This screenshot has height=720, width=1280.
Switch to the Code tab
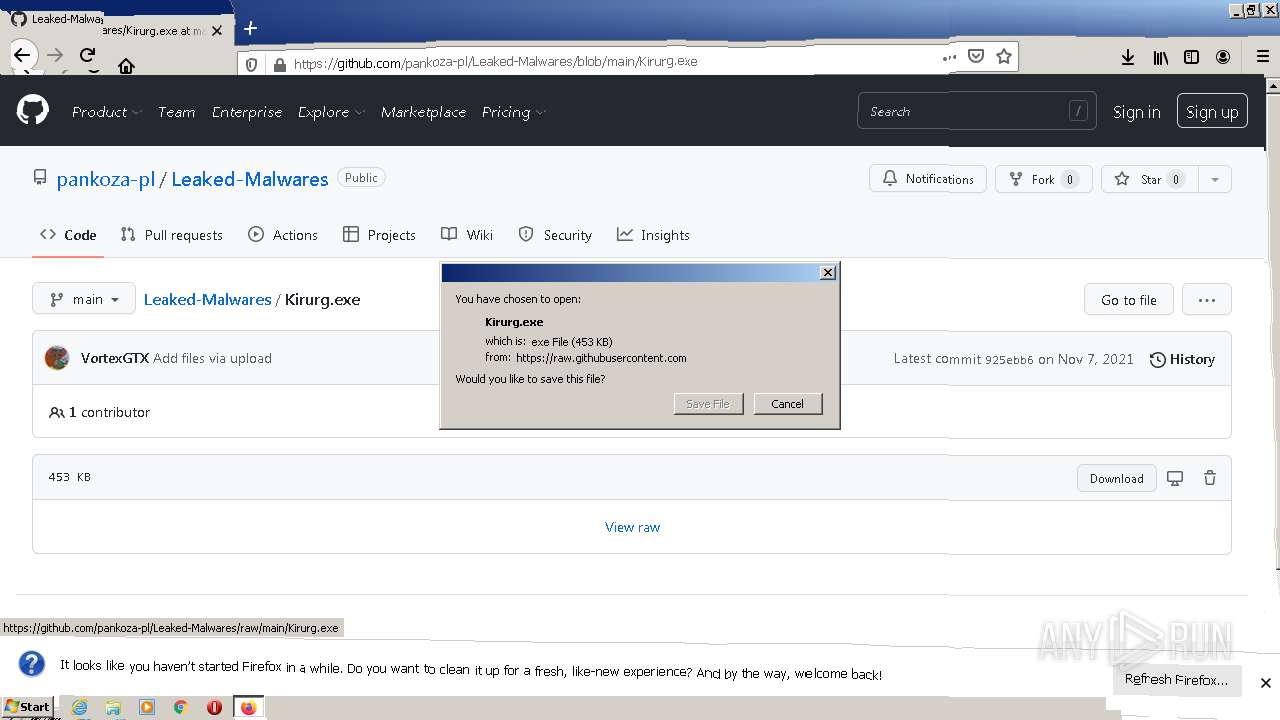tap(68, 235)
